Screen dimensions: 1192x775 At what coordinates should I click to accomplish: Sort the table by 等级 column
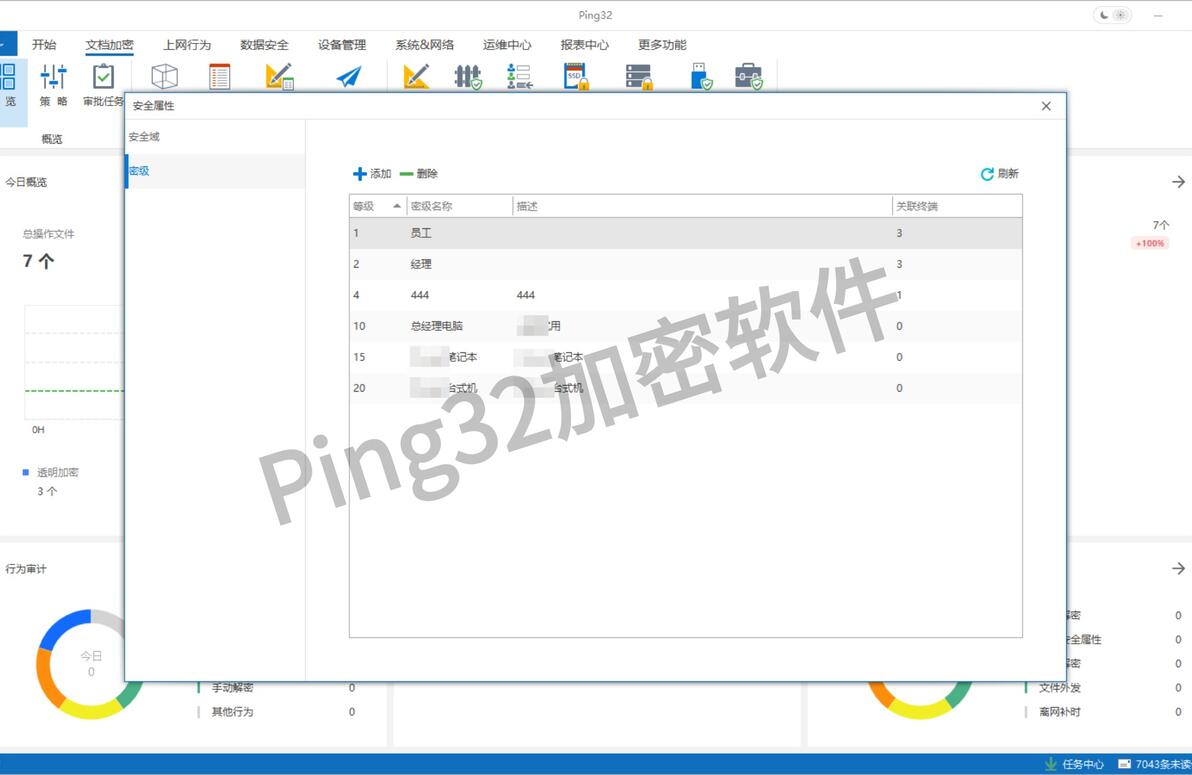point(378,206)
